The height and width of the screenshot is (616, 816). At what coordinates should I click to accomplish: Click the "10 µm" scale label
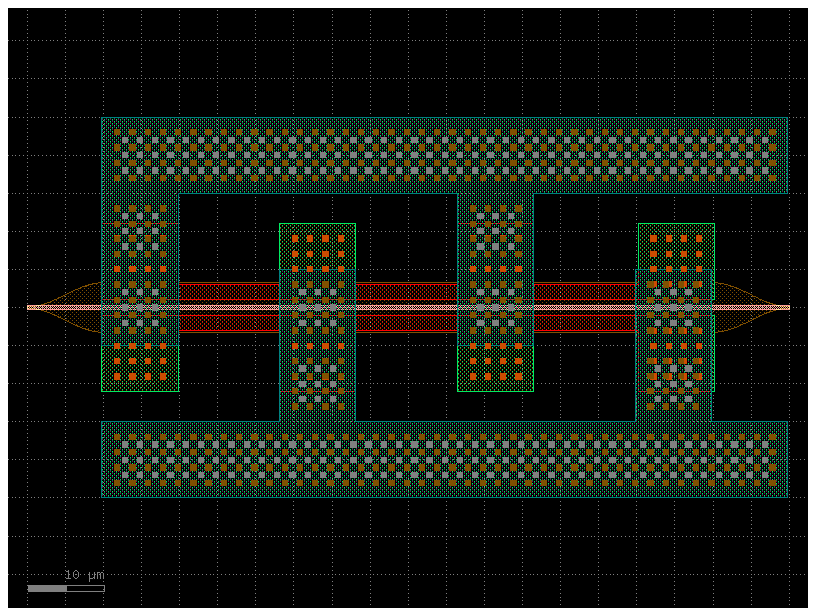pyautogui.click(x=84, y=575)
